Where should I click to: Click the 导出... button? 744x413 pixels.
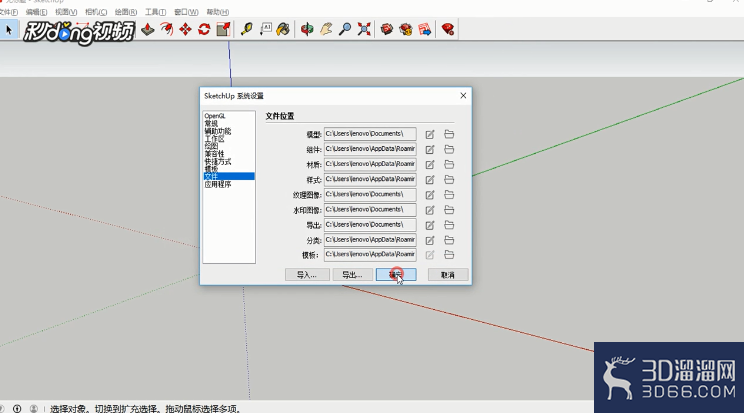pyautogui.click(x=352, y=275)
